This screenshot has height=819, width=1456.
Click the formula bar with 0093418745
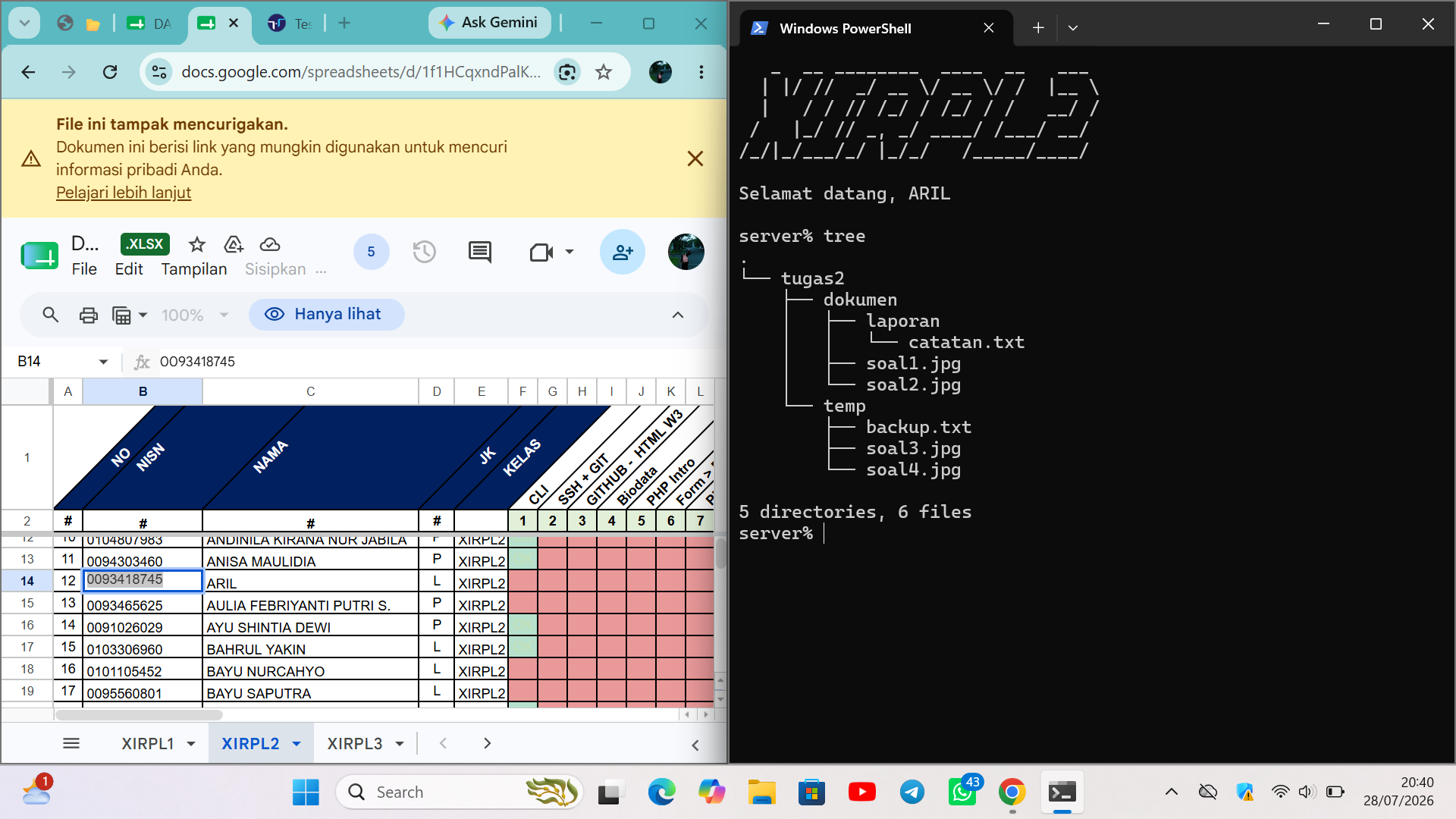440,362
